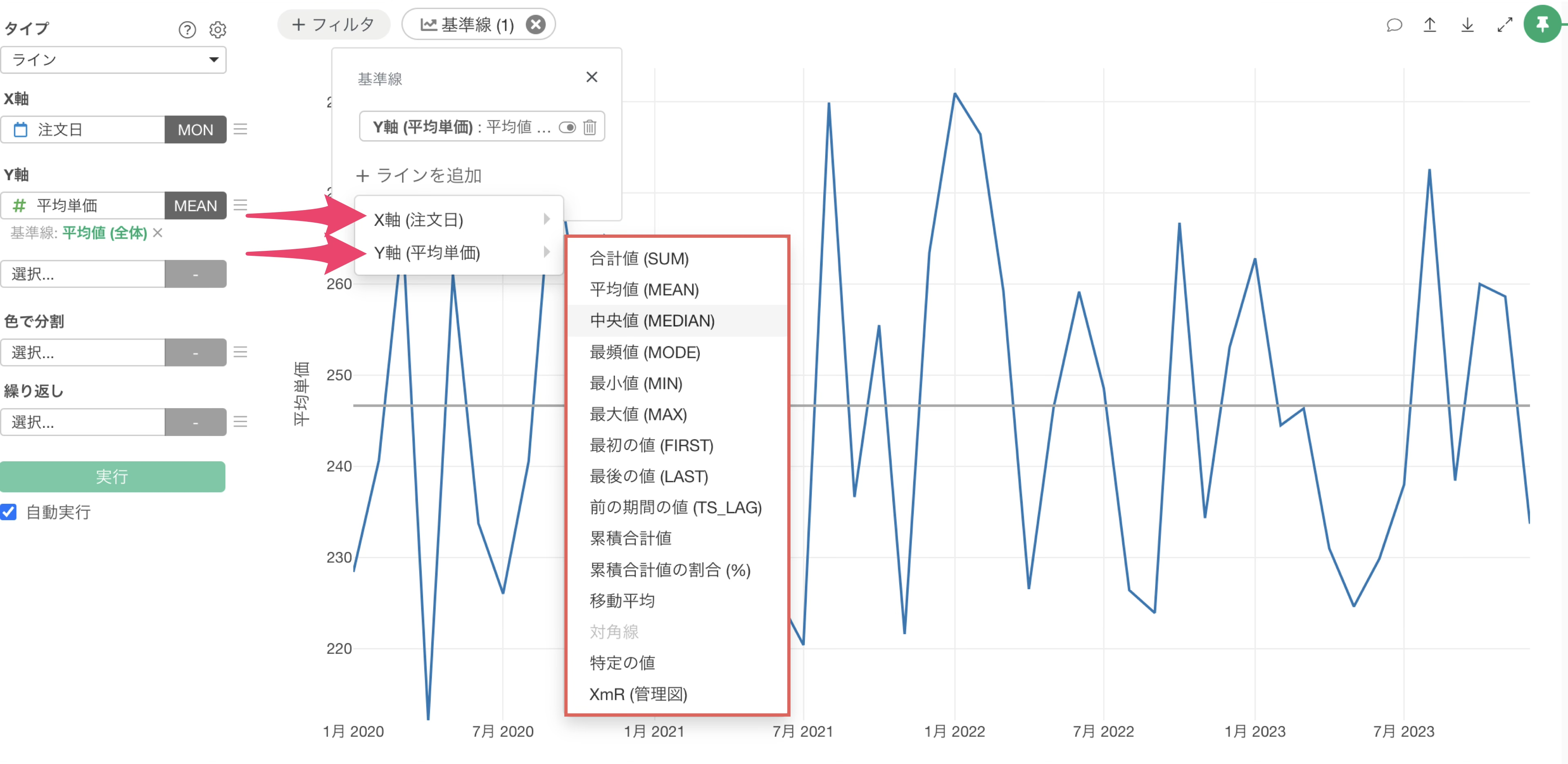
Task: Click the help question mark icon
Action: pos(187,29)
